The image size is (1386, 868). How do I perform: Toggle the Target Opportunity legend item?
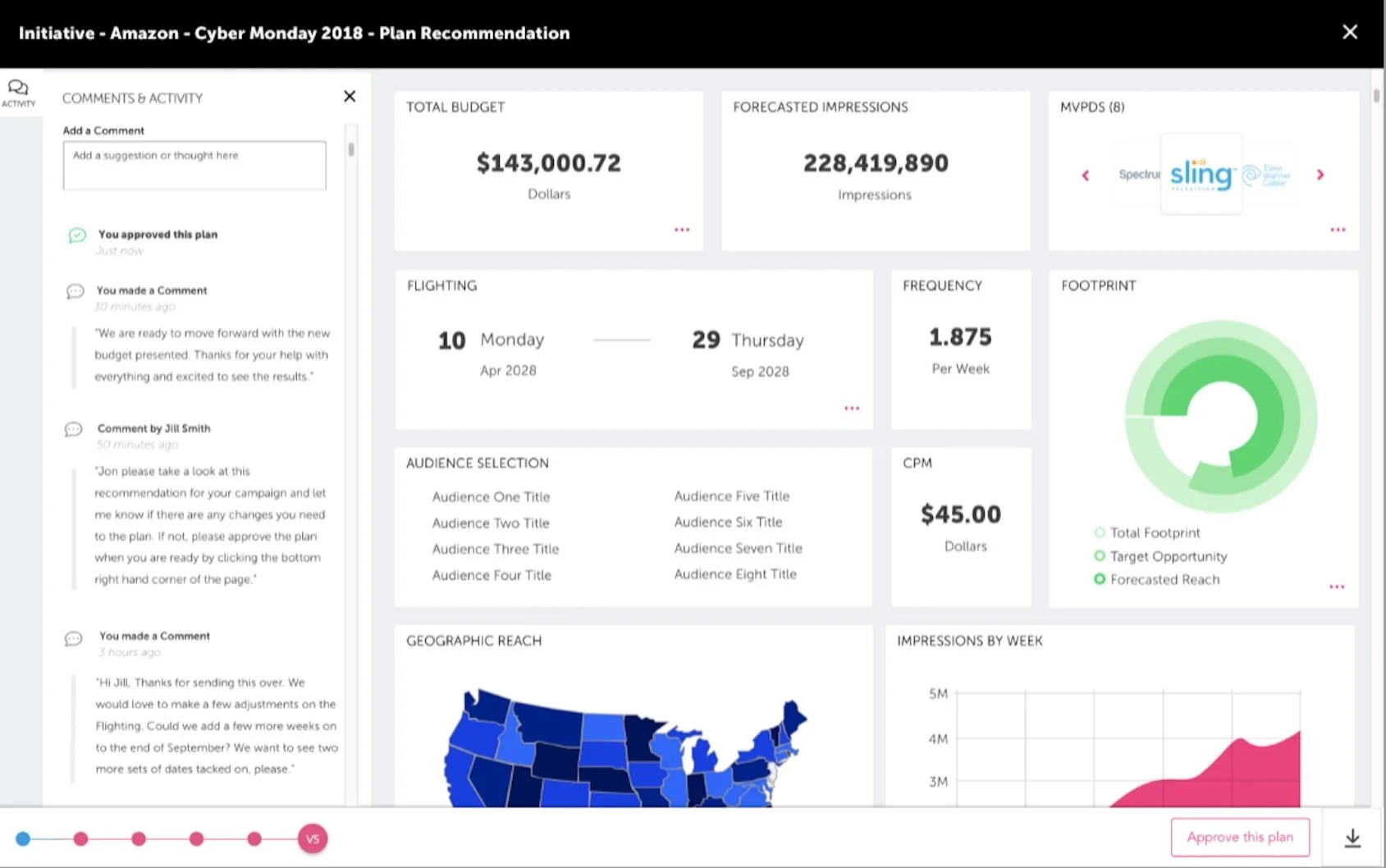pos(1160,556)
